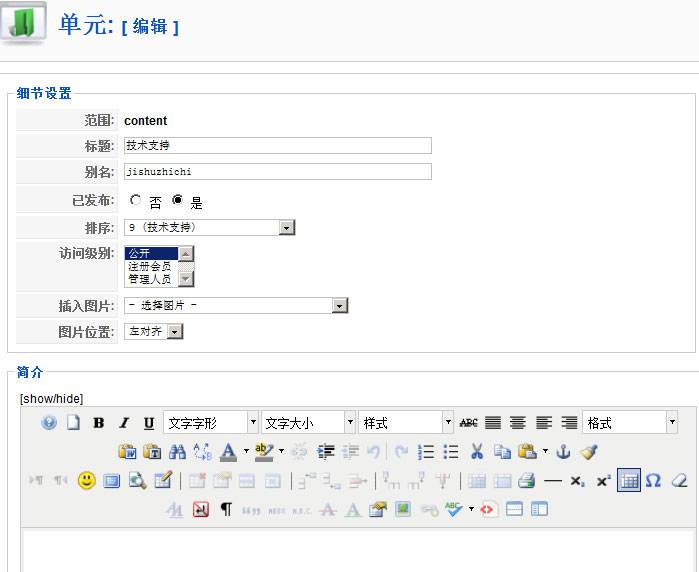Copy selection icon
This screenshot has width=699, height=572.
[x=502, y=452]
